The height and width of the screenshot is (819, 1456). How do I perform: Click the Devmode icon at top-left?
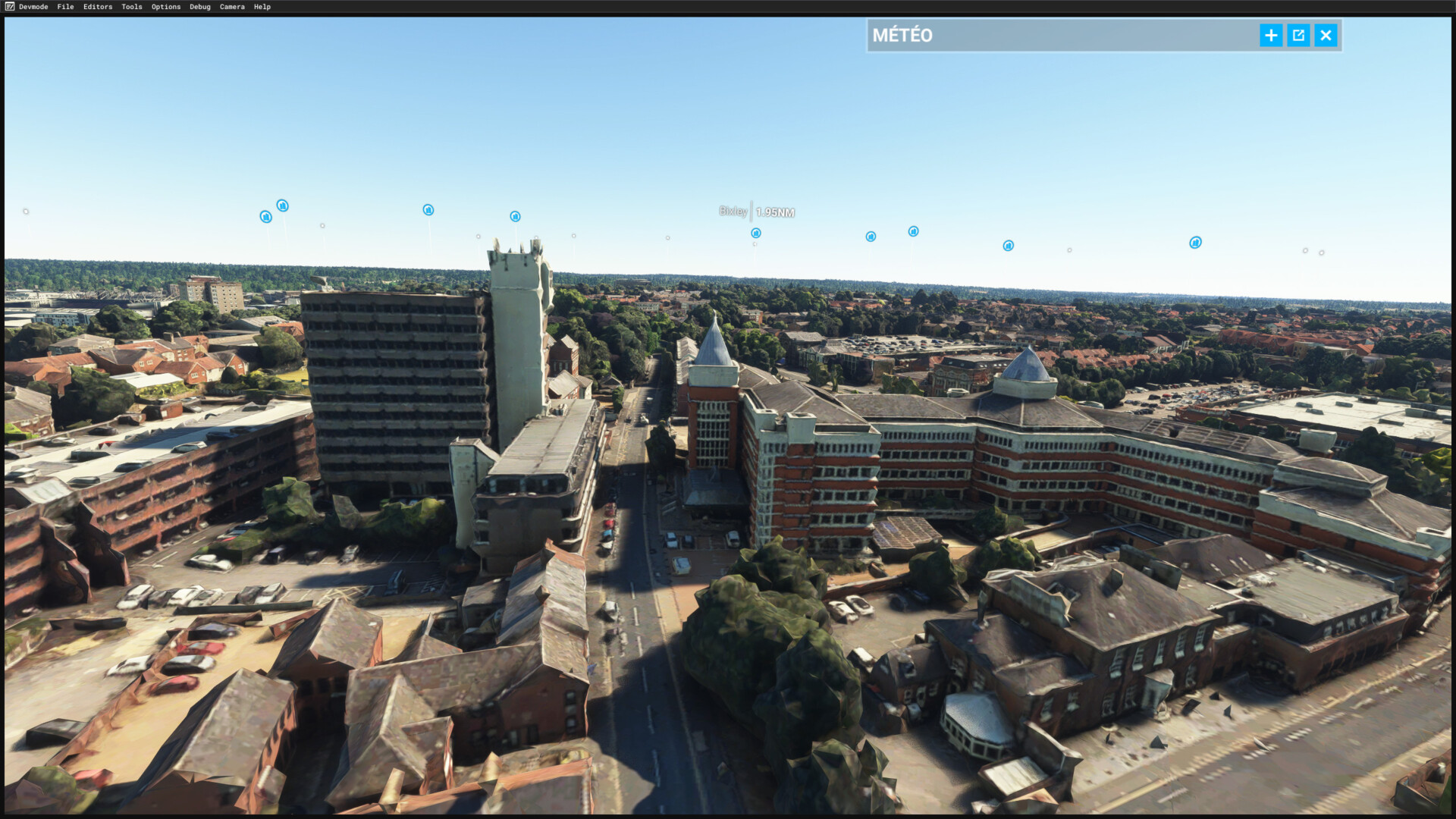point(10,7)
